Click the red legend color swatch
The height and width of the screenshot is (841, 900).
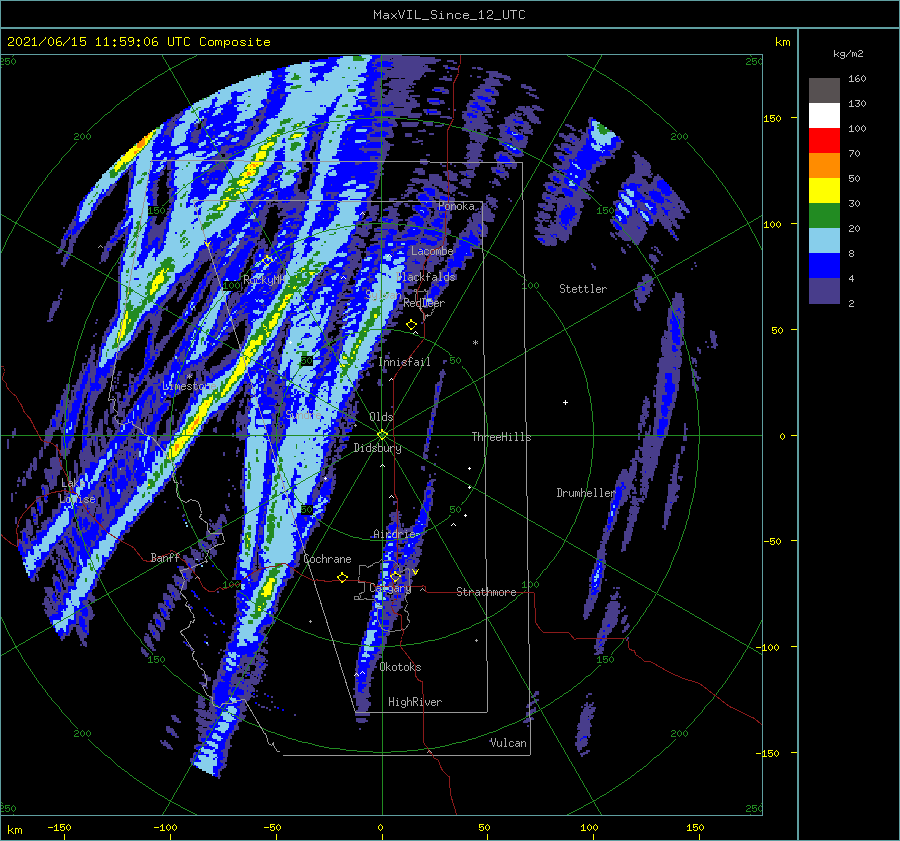pyautogui.click(x=824, y=141)
